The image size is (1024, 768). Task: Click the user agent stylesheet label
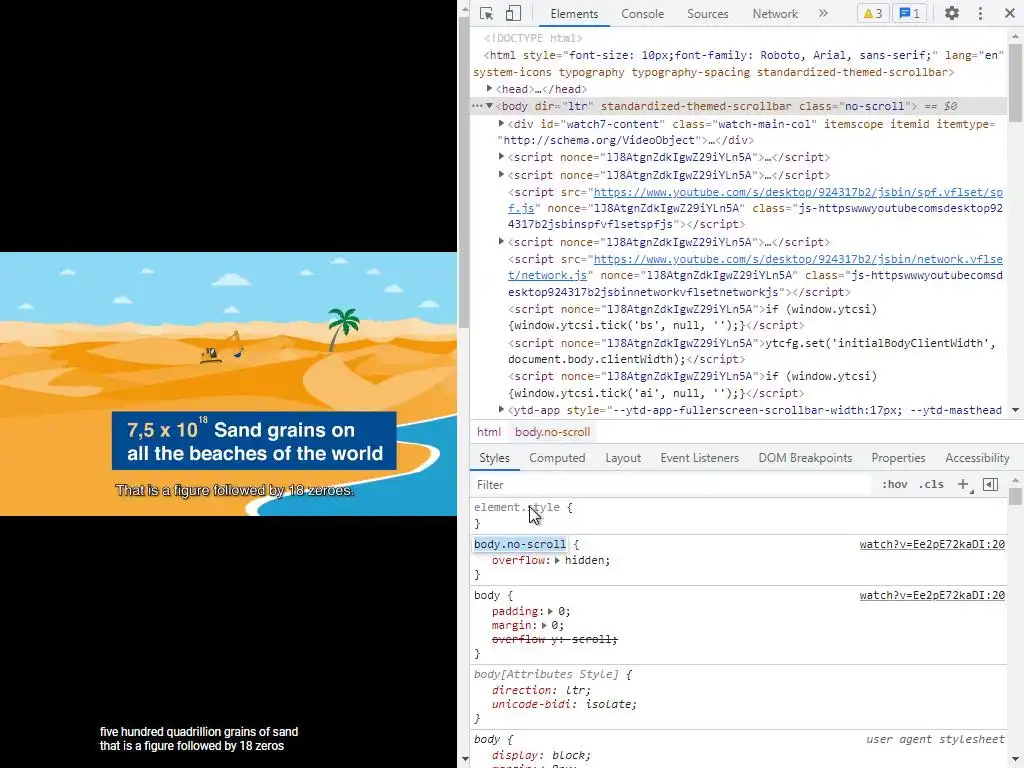tap(935, 739)
